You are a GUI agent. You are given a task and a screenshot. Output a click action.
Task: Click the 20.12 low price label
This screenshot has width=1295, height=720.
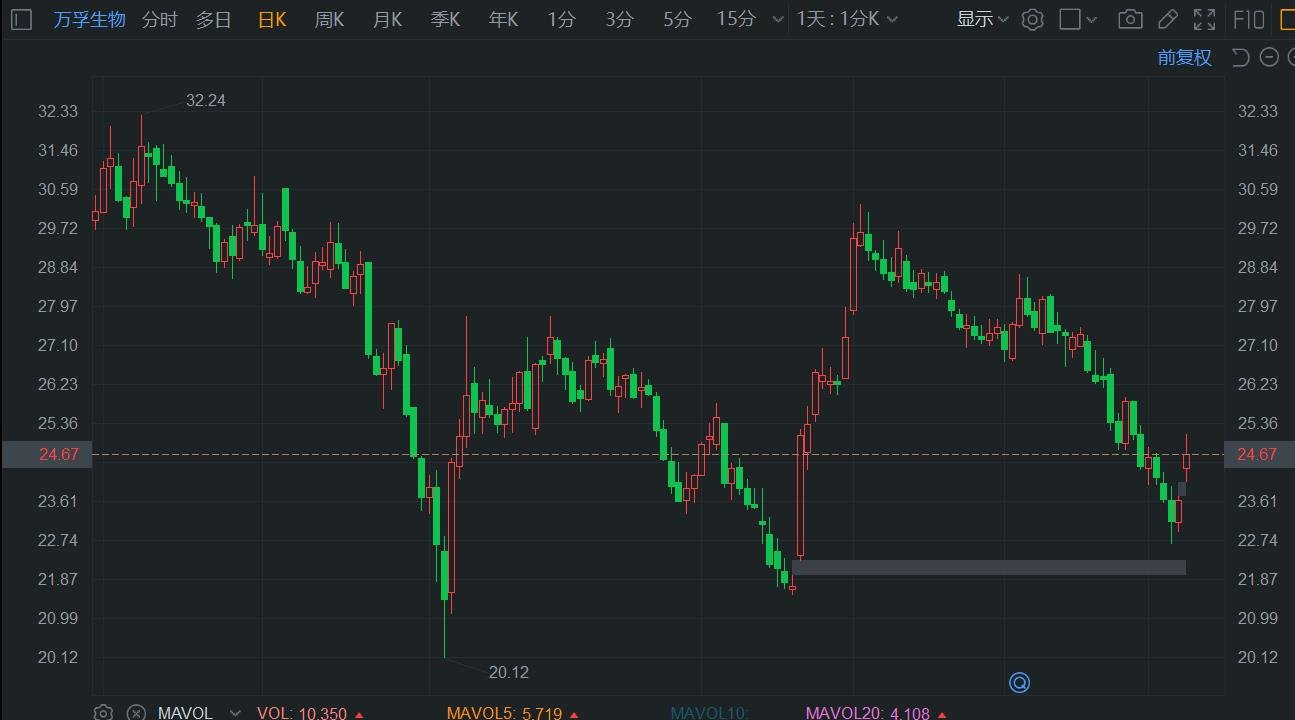[509, 672]
